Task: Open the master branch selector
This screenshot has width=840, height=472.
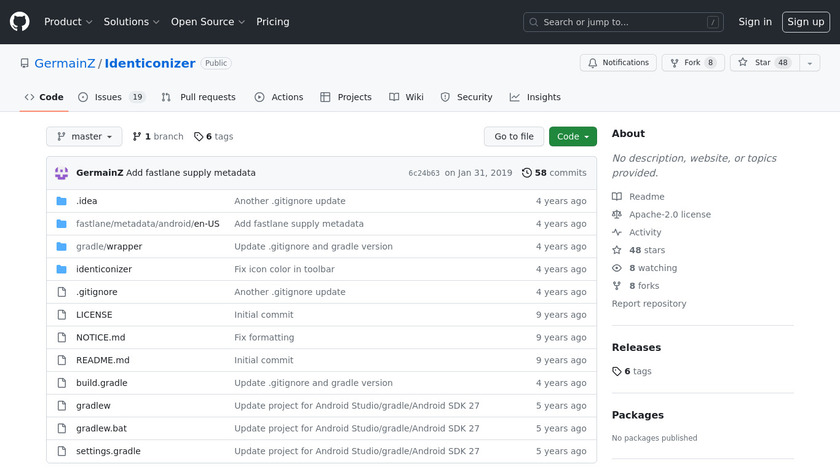Action: click(x=84, y=137)
